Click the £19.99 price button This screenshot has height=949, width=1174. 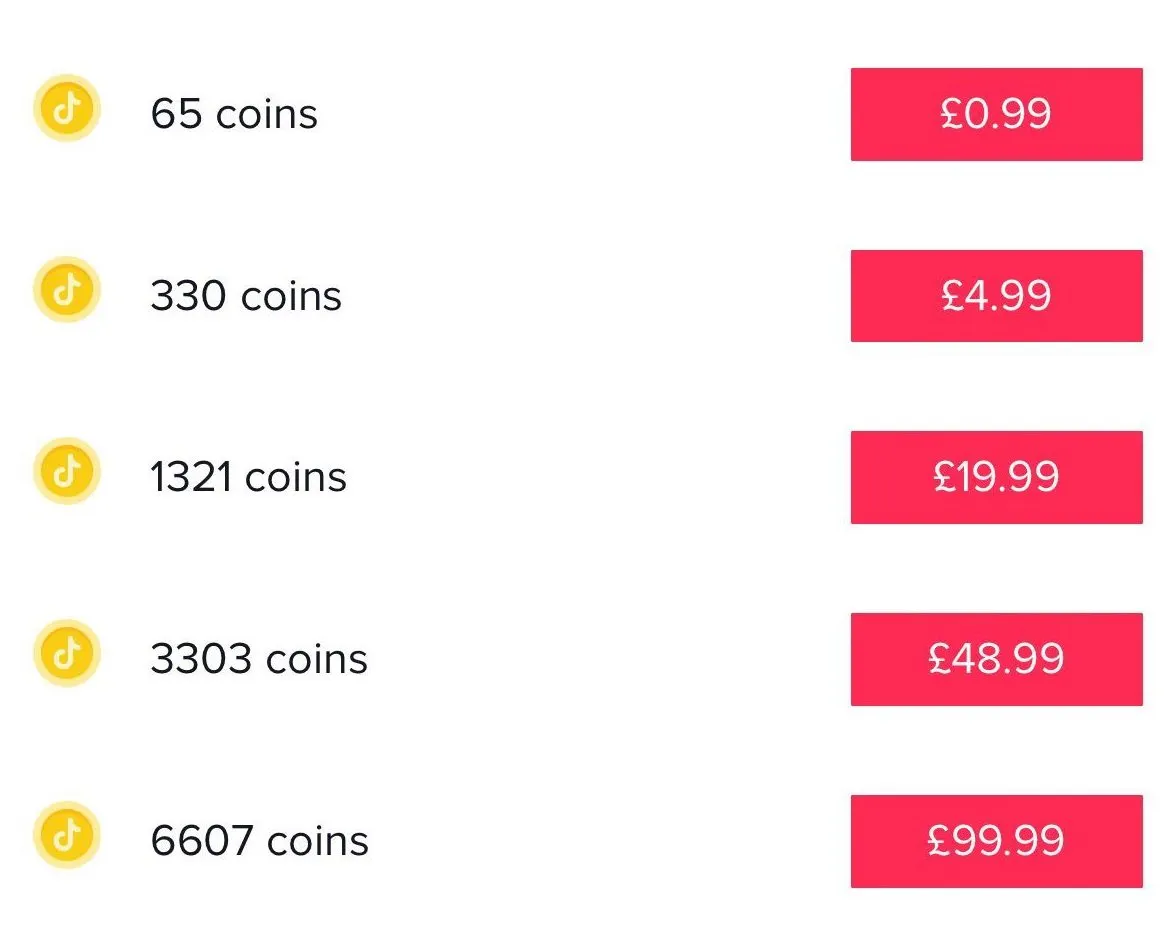[996, 477]
